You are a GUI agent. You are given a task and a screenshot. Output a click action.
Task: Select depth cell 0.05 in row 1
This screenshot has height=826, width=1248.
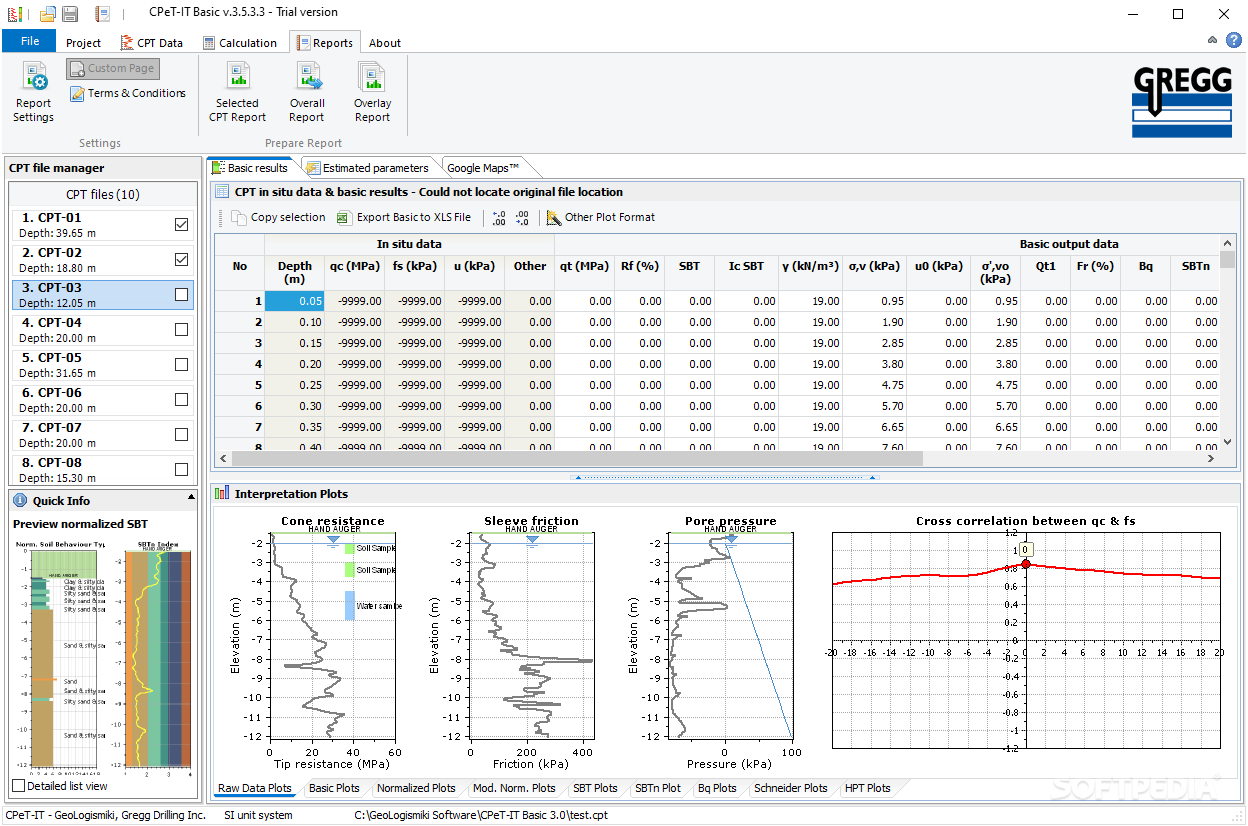tap(295, 301)
